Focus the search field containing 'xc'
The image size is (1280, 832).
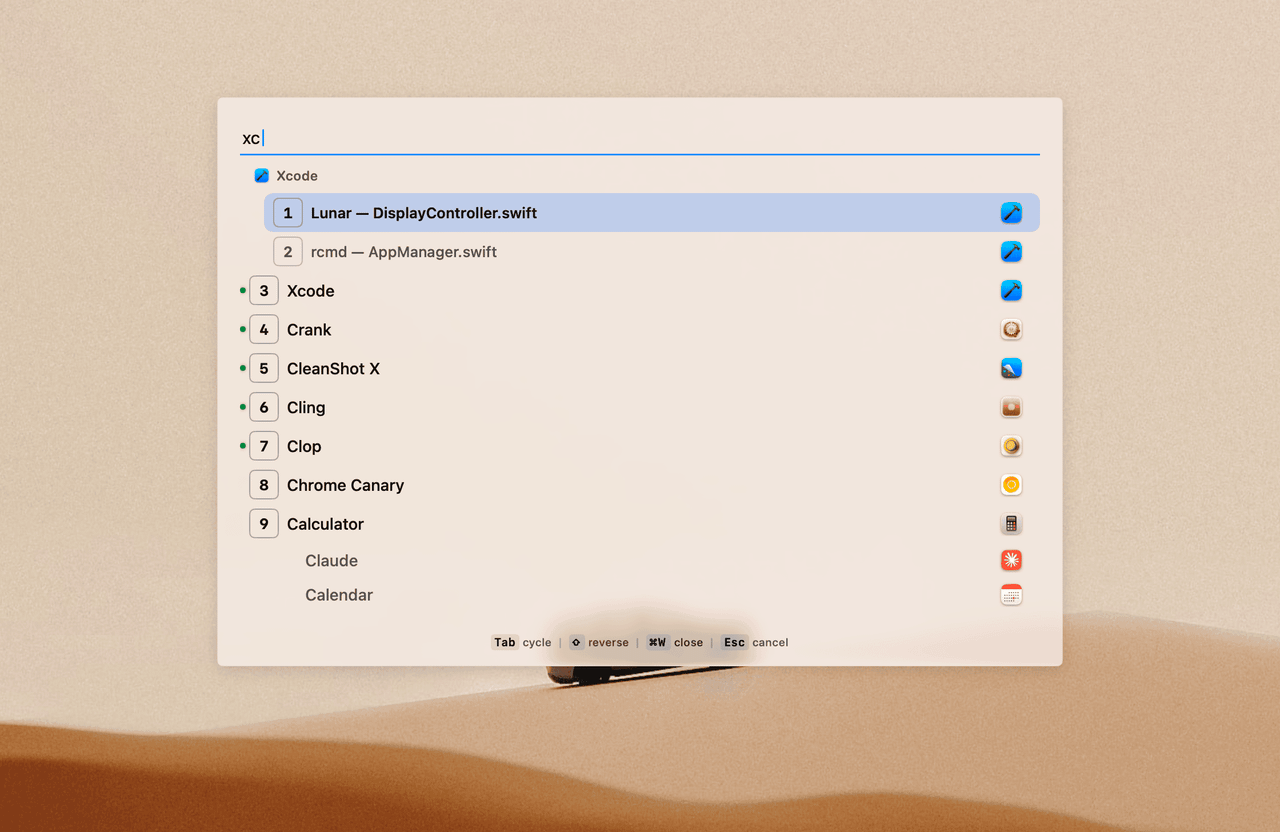[x=640, y=138]
